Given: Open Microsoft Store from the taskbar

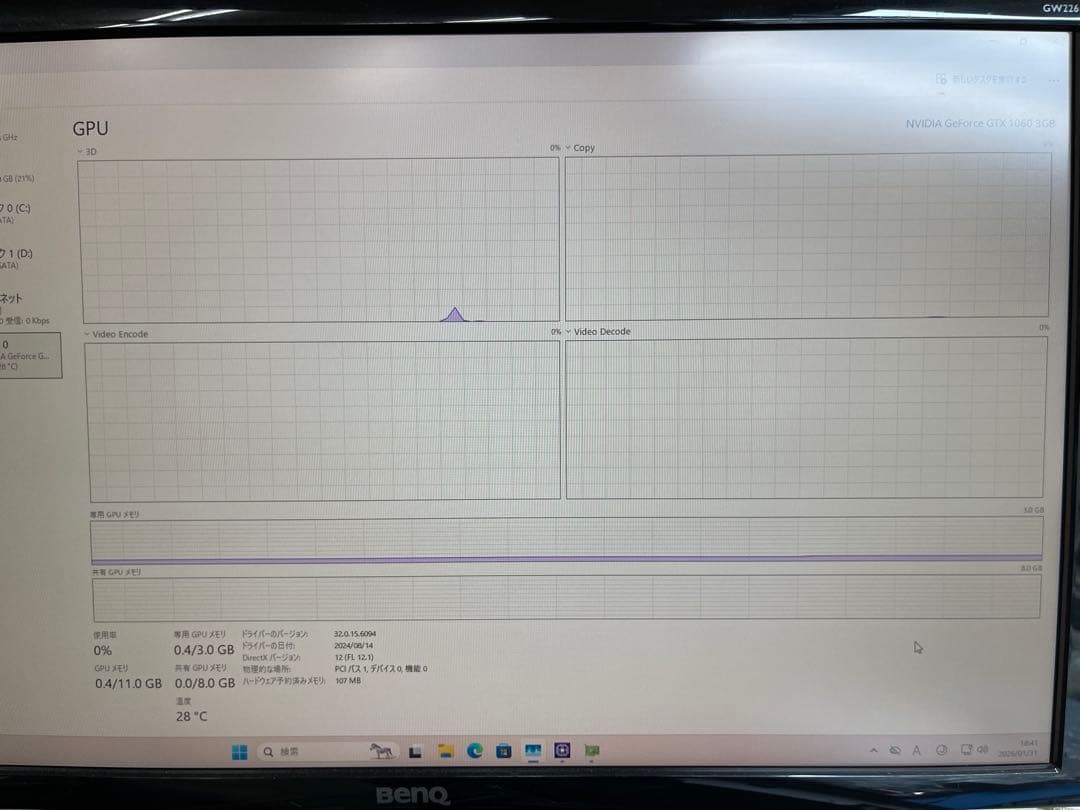Looking at the screenshot, I should tap(504, 751).
